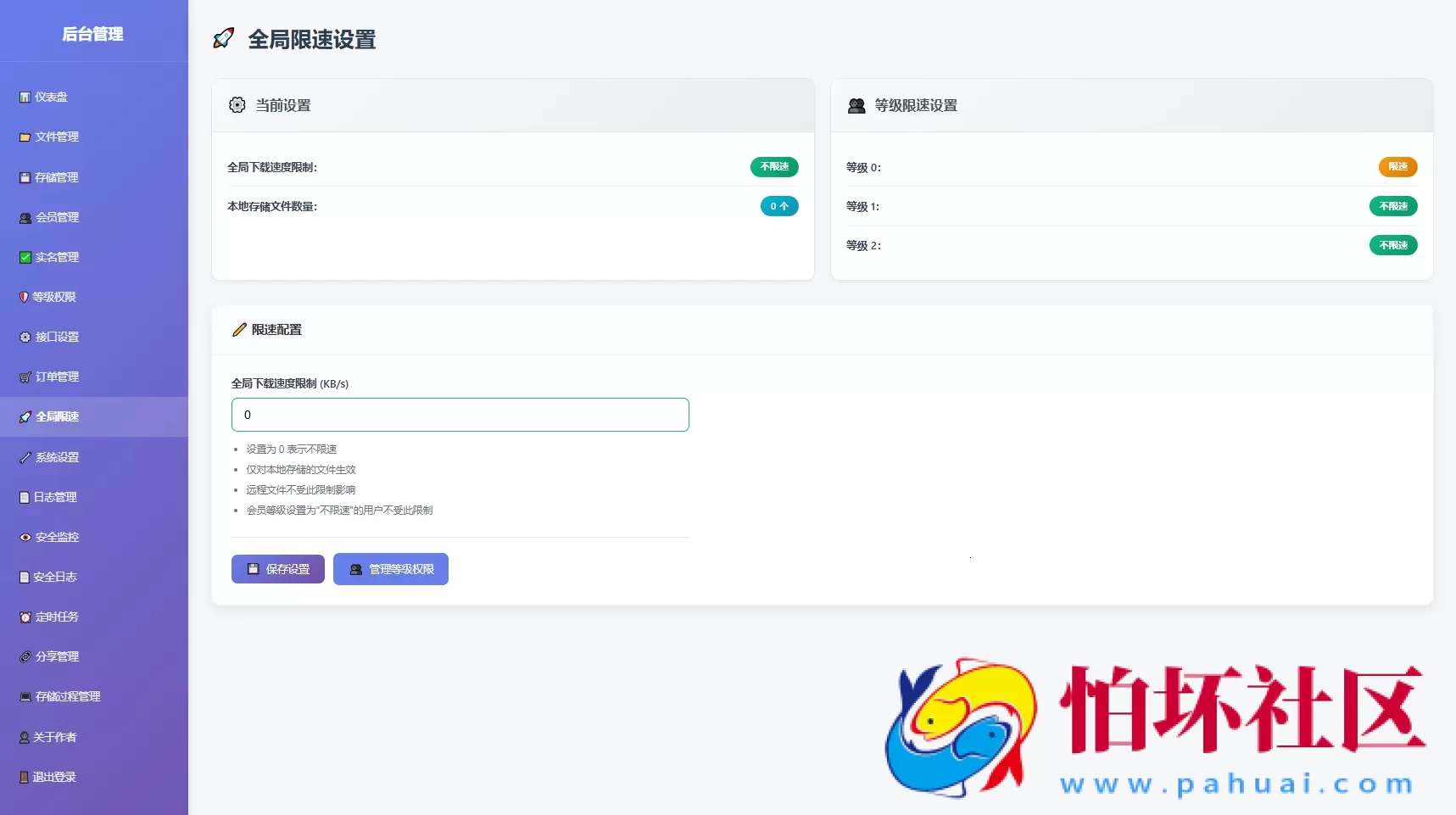Viewport: 1456px width, 815px height.
Task: Click 全局下载速度限制 不限速 badge
Action: pyautogui.click(x=773, y=167)
